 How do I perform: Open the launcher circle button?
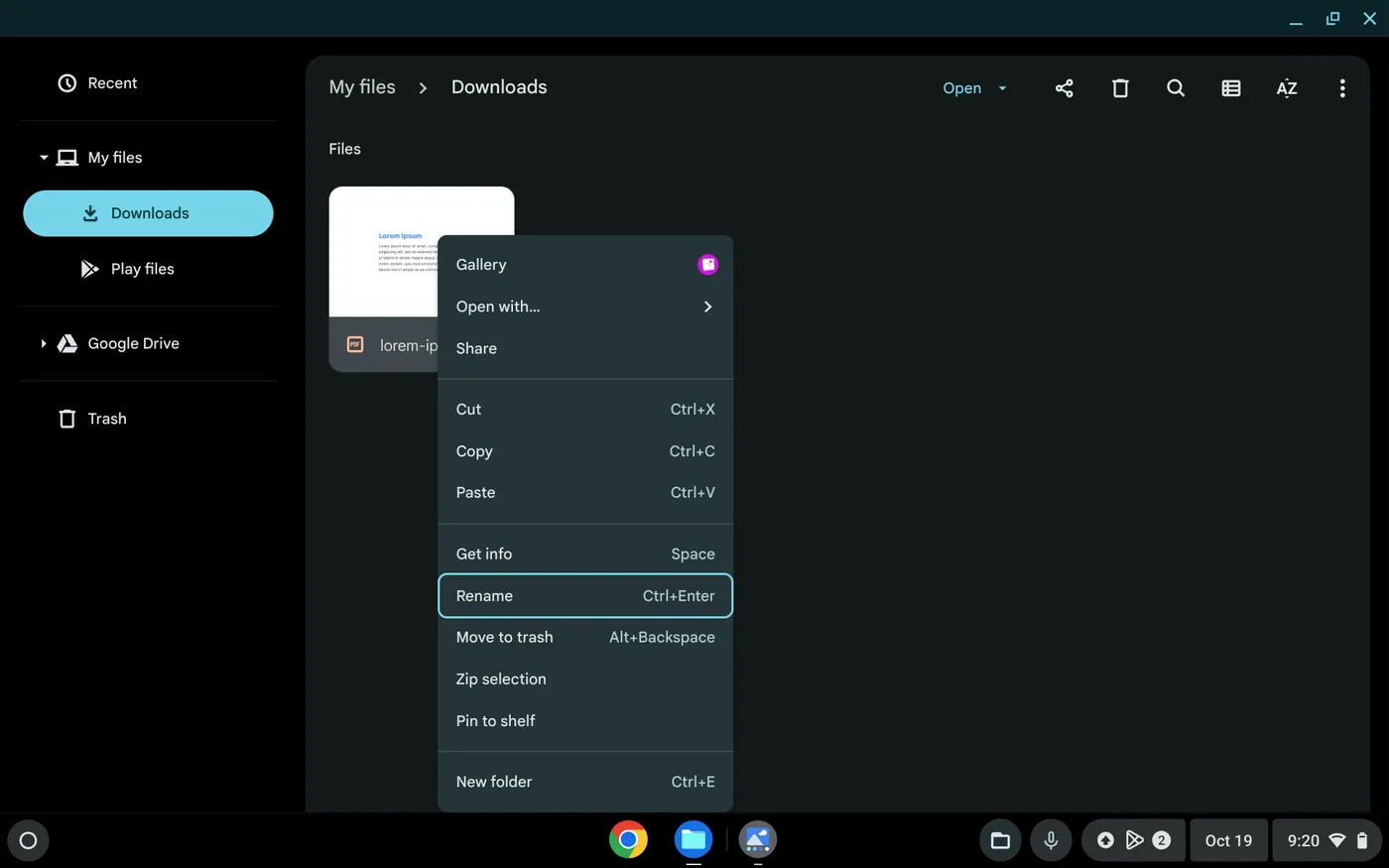coord(28,840)
